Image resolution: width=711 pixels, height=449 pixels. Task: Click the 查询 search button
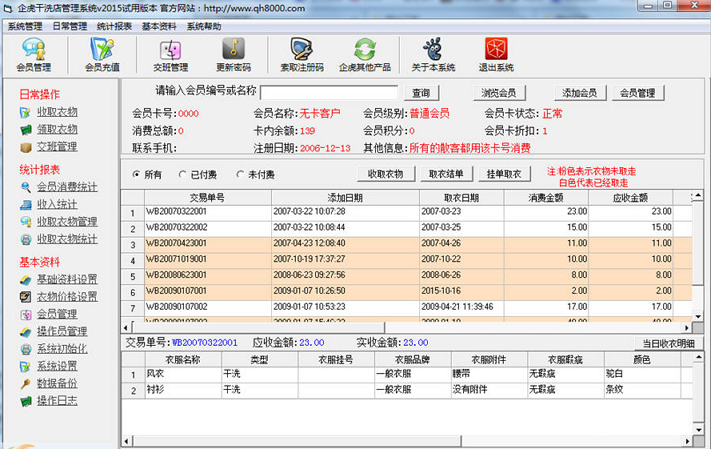[x=421, y=93]
